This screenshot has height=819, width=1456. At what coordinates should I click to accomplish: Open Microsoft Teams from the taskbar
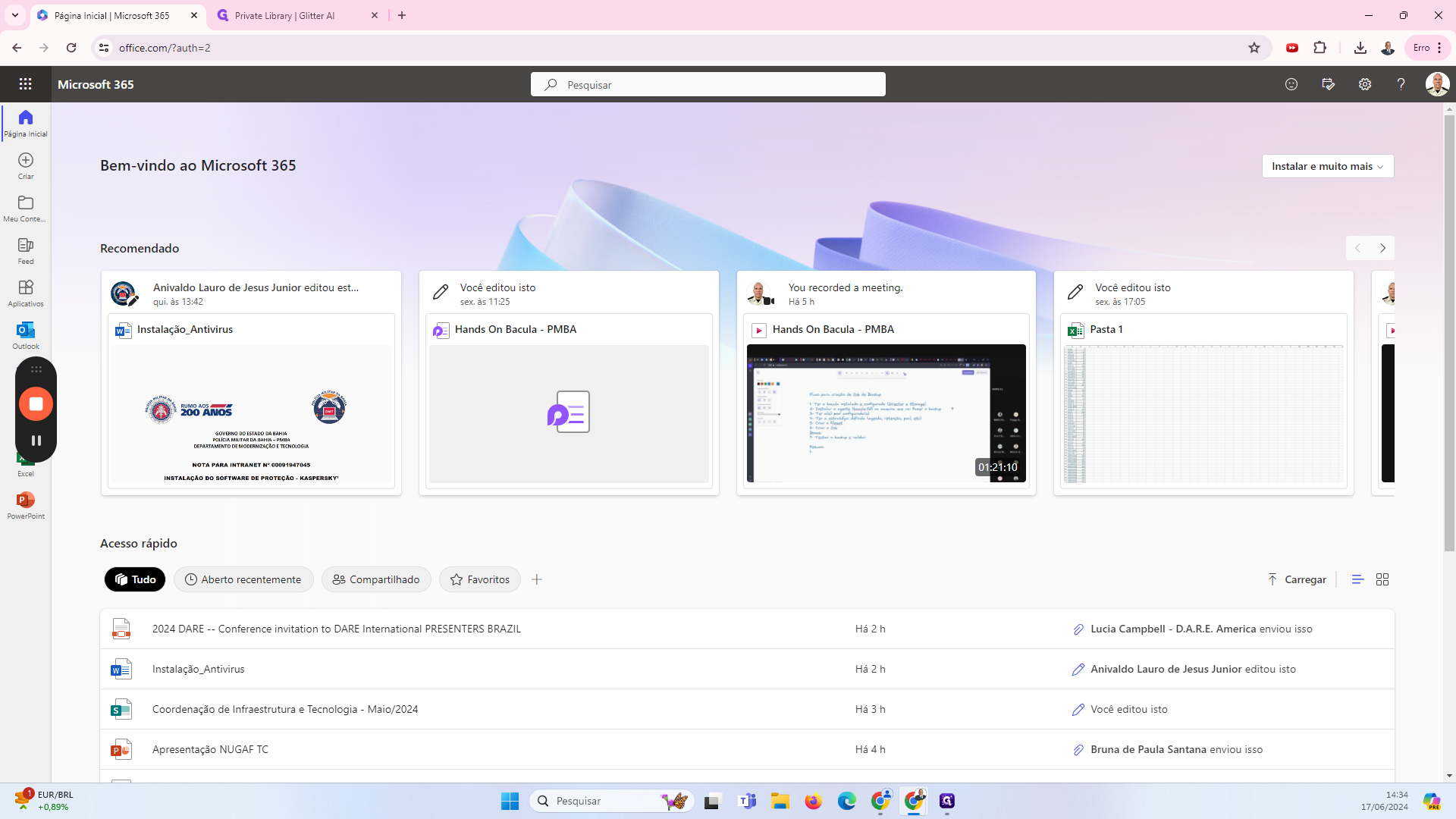click(x=747, y=801)
